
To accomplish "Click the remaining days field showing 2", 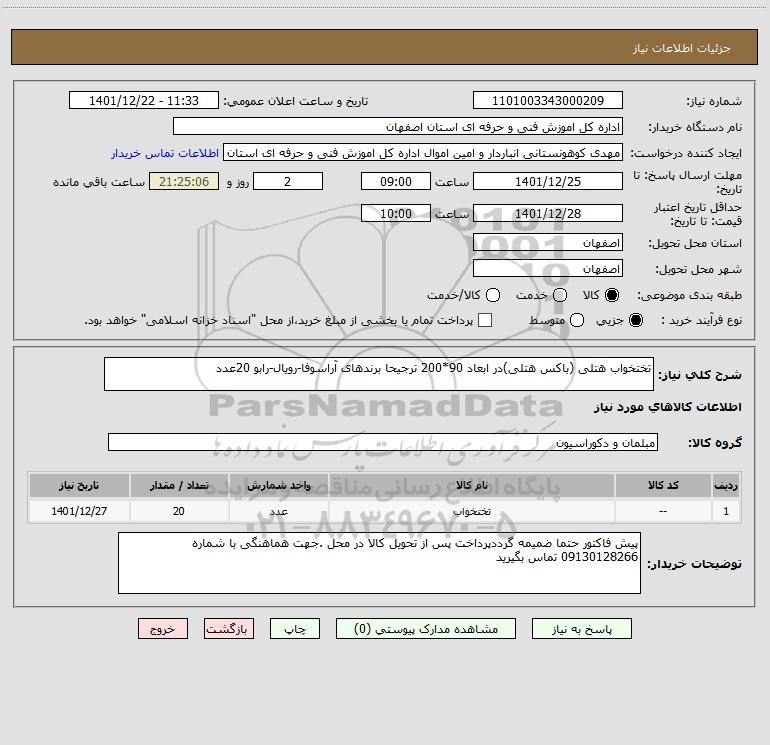I will tap(288, 181).
